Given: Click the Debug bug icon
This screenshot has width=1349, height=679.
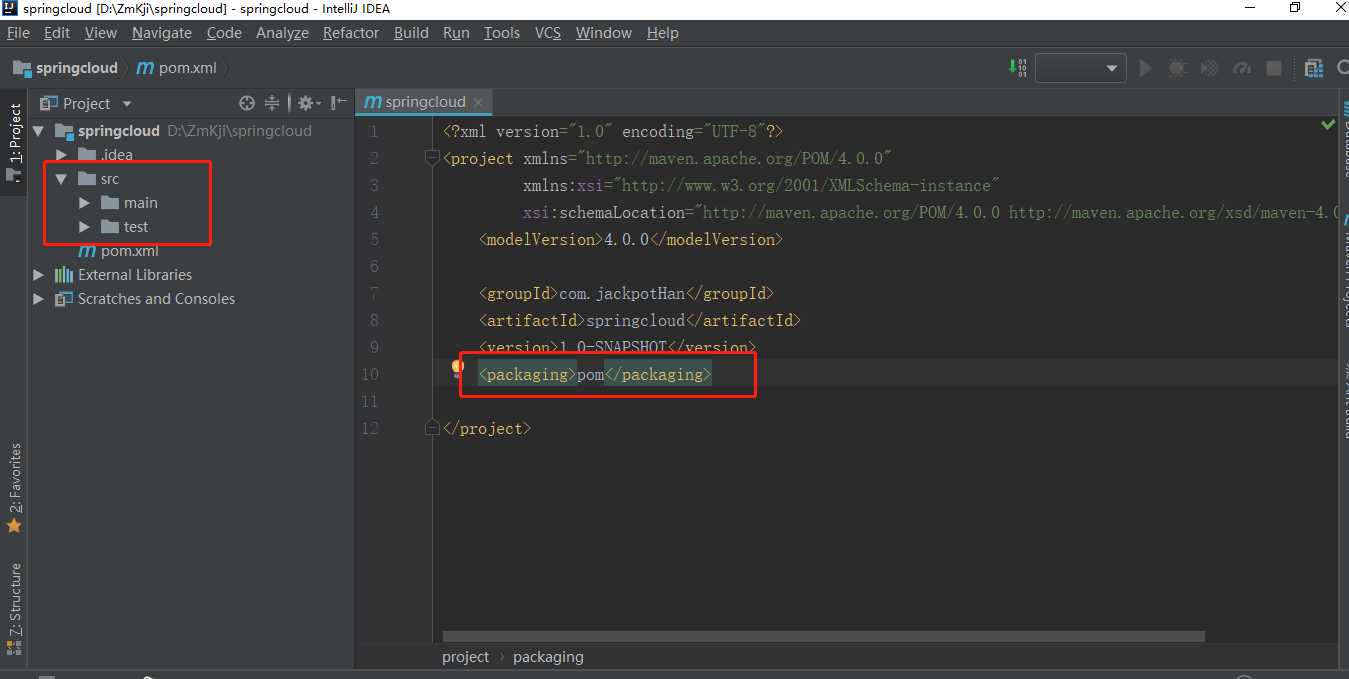Looking at the screenshot, I should pyautogui.click(x=1178, y=68).
